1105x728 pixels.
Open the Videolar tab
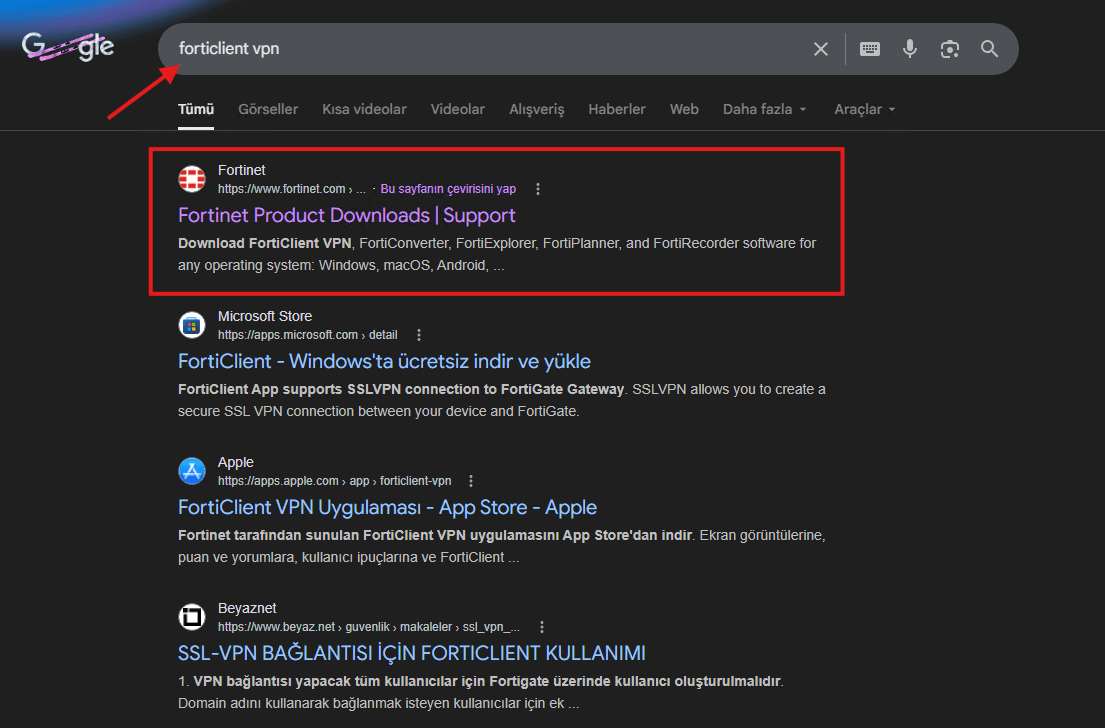pos(457,109)
